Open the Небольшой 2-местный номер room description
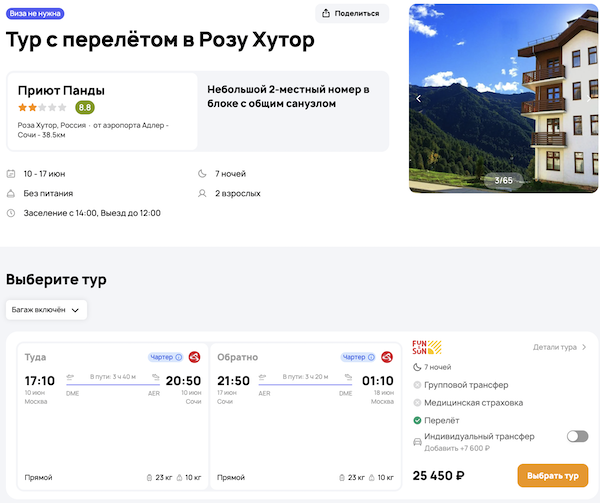Screen dimensions: 600x503 tap(290, 96)
